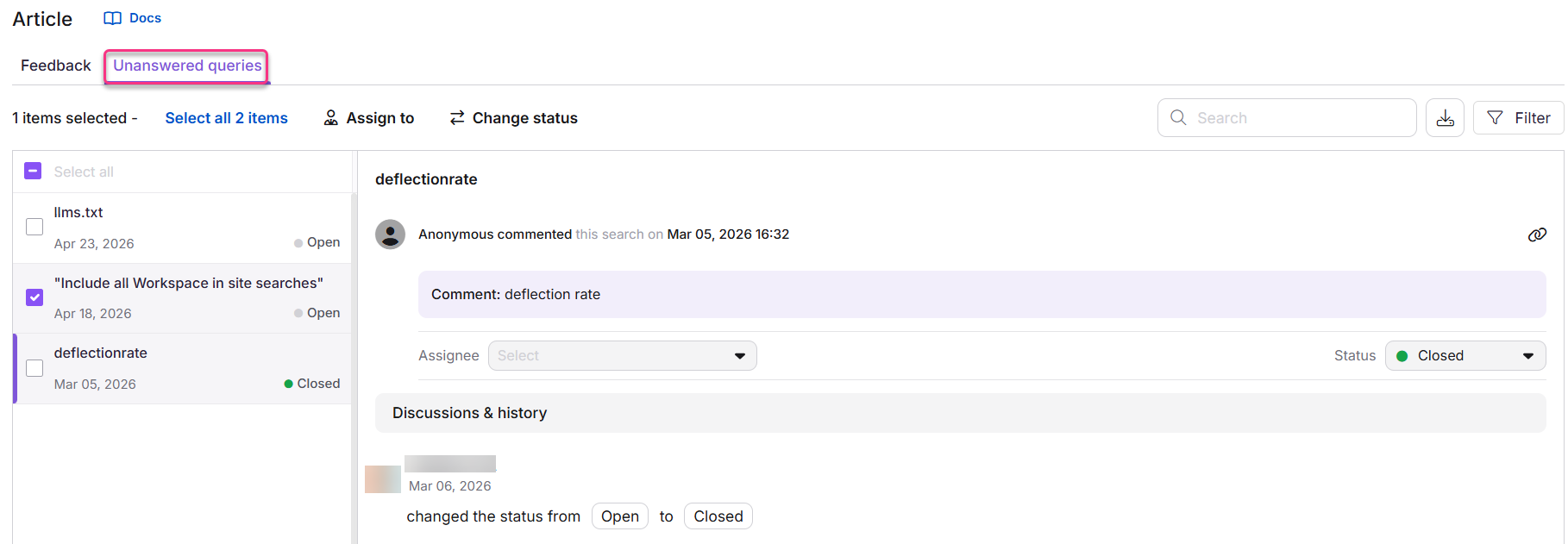This screenshot has height=544, width=1568.
Task: Select the "Include all Workspace in site searches" row
Action: click(183, 298)
